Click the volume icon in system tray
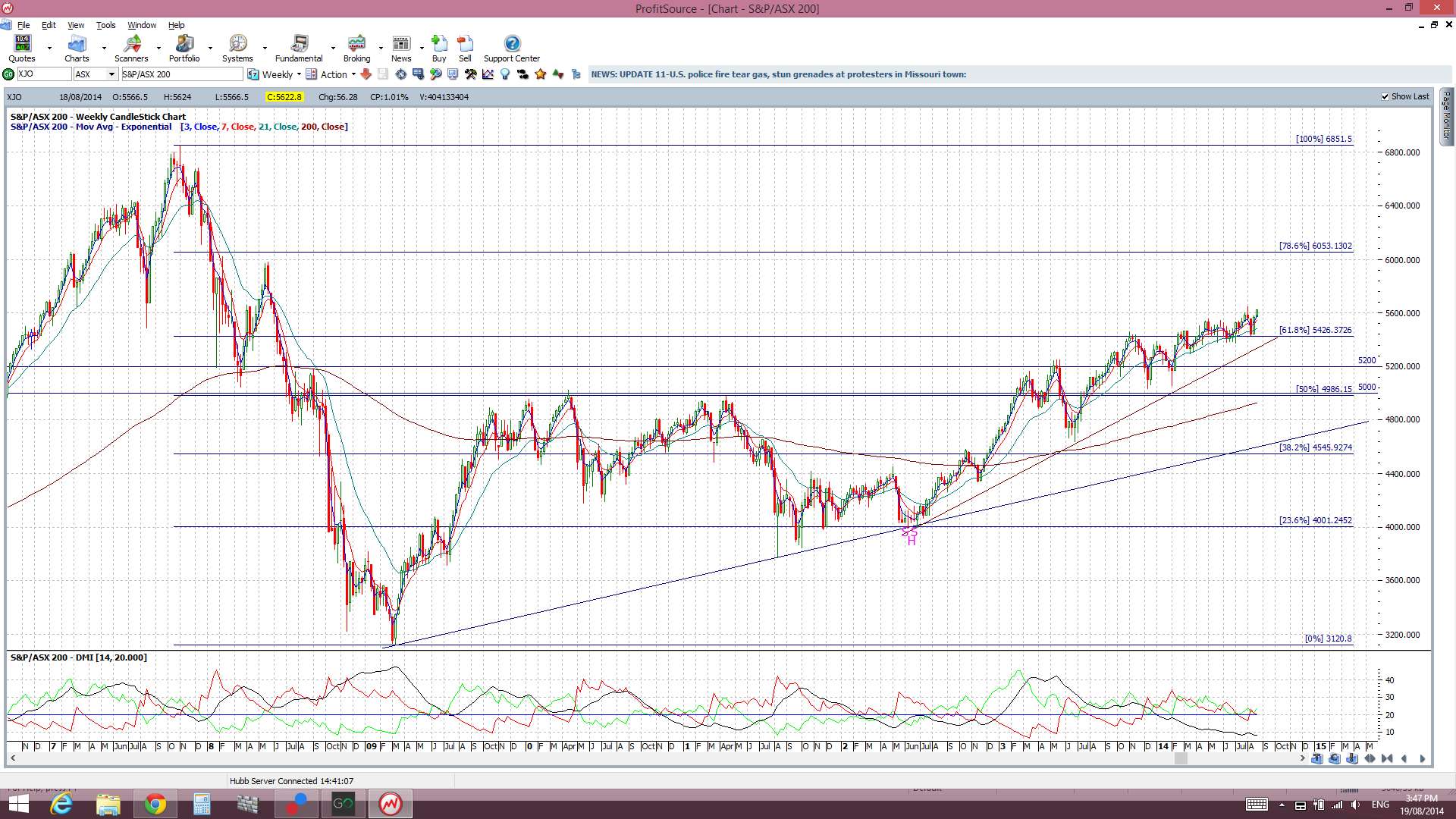 1355,805
